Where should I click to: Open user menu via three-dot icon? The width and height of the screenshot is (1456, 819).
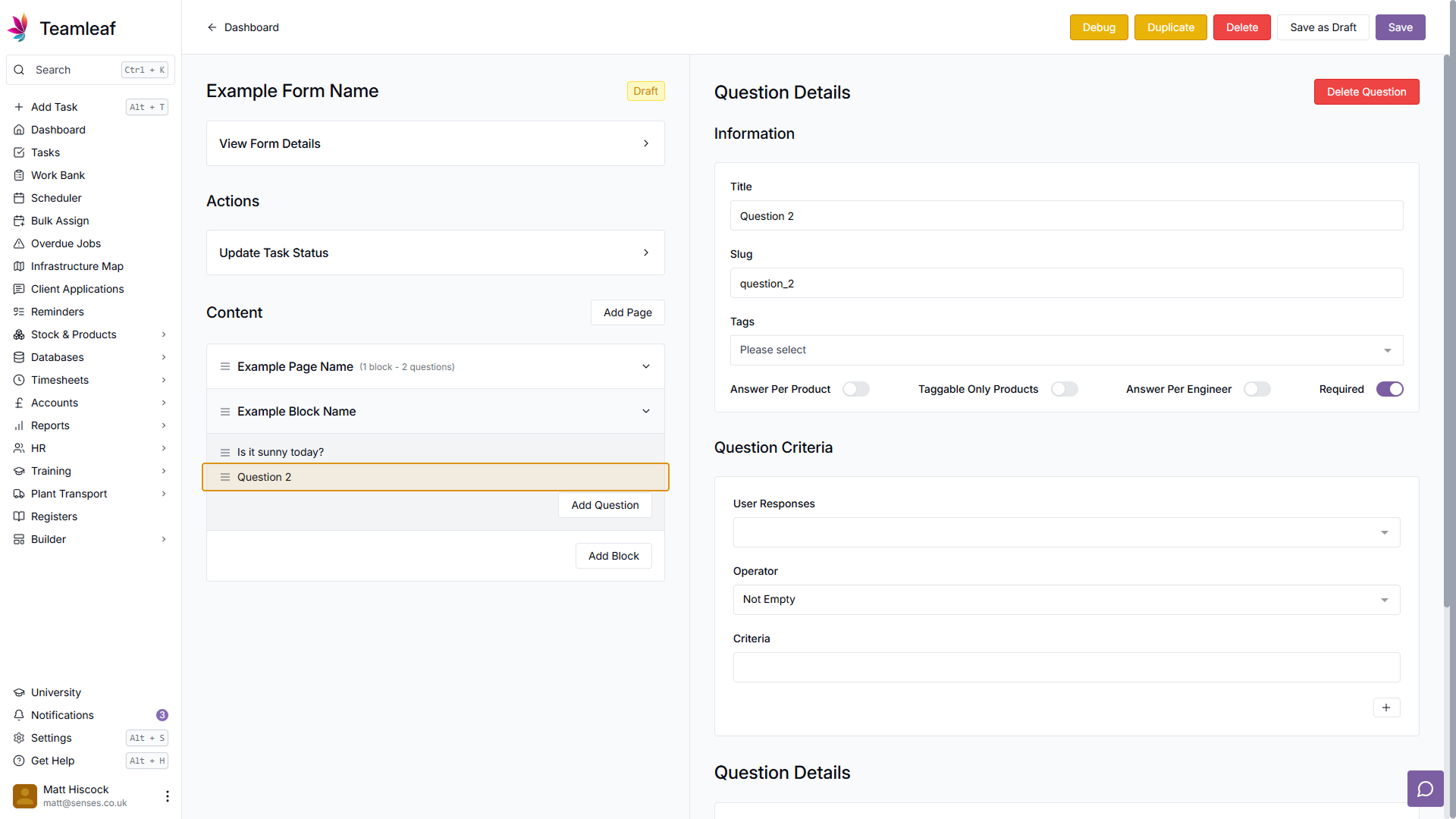[x=167, y=795]
